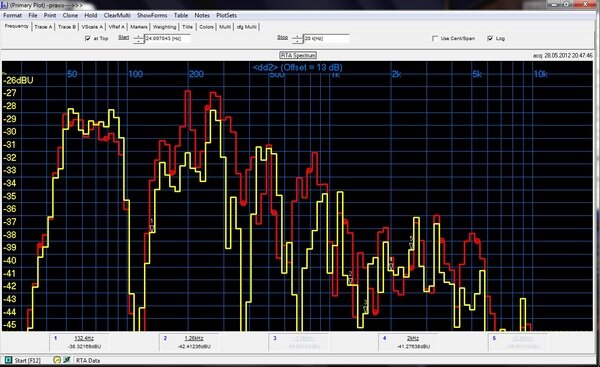Open the PlotSets menu

tap(227, 15)
